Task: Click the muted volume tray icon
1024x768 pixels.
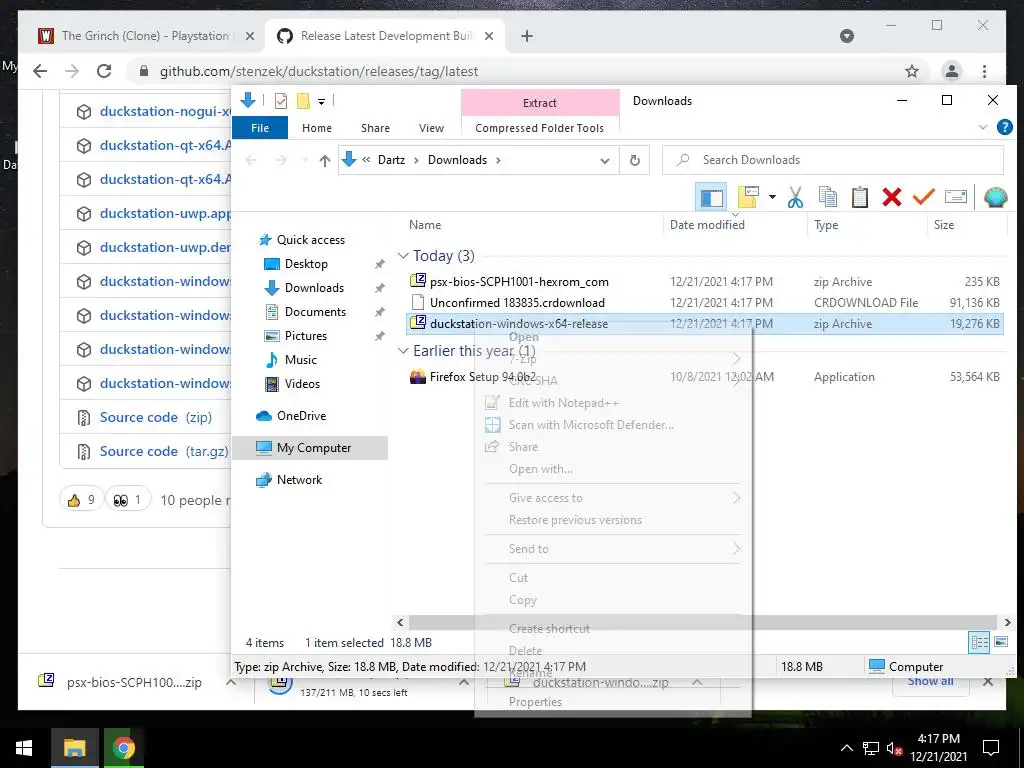Action: coord(894,749)
